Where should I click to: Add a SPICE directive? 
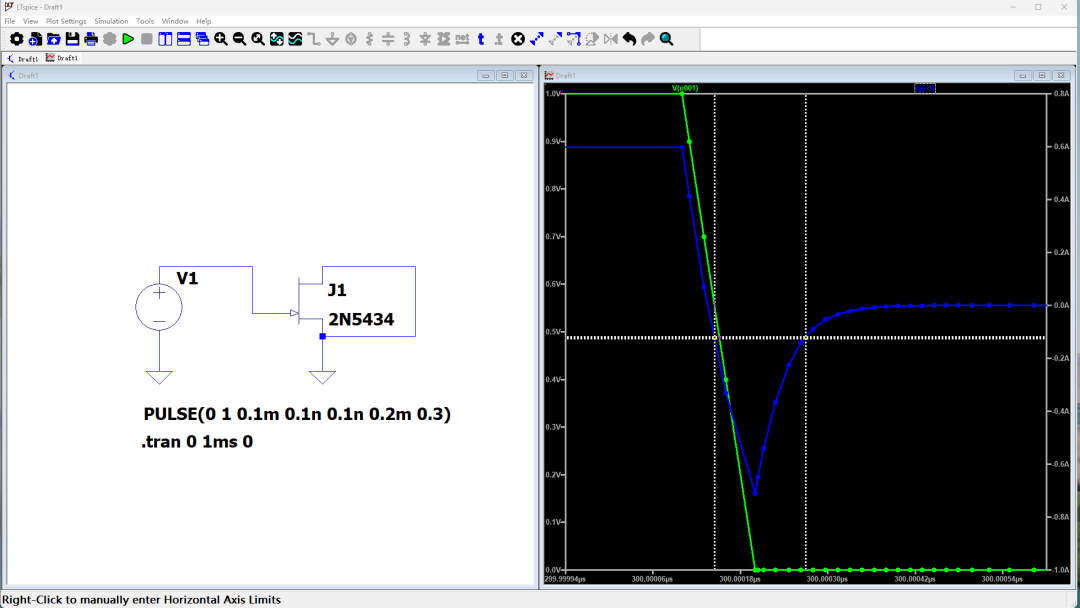click(x=500, y=39)
